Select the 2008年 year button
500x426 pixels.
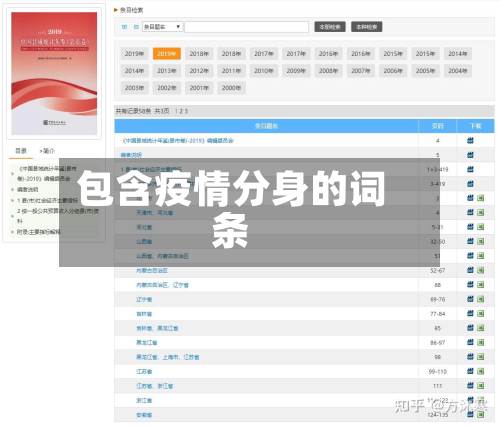coord(328,71)
